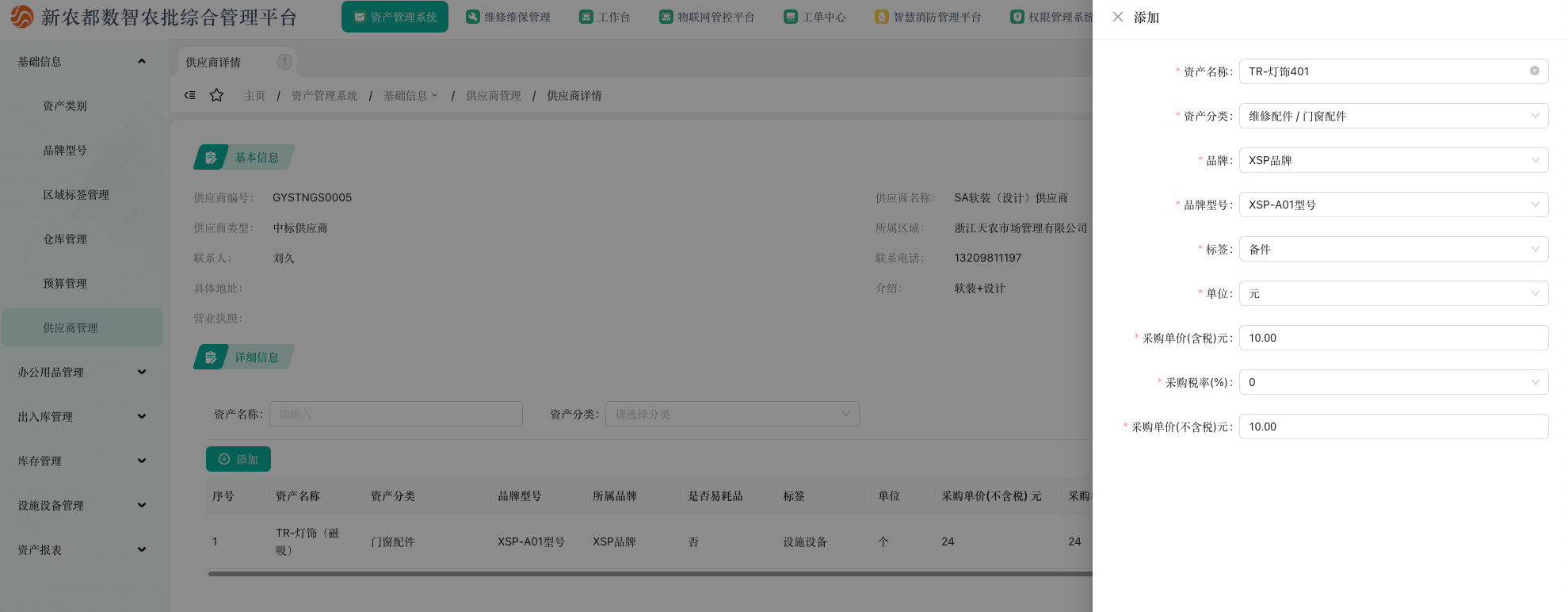Click the 工单中心 module icon

click(791, 17)
